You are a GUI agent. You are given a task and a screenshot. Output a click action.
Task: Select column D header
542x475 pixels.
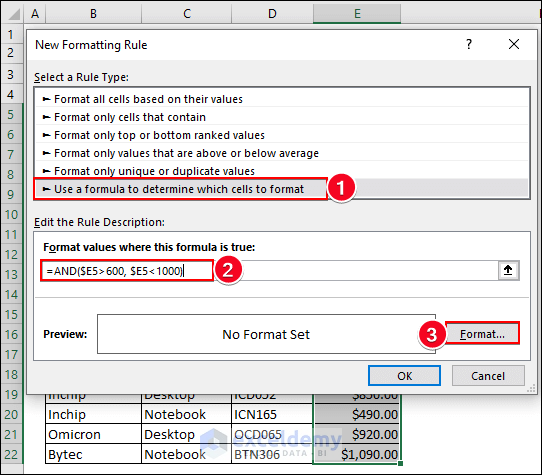pyautogui.click(x=272, y=14)
